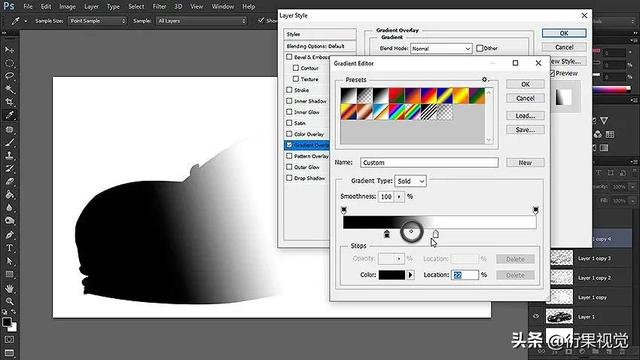Toggle visibility of Layer 1
Viewport: 640px width, 360px height.
[536, 316]
